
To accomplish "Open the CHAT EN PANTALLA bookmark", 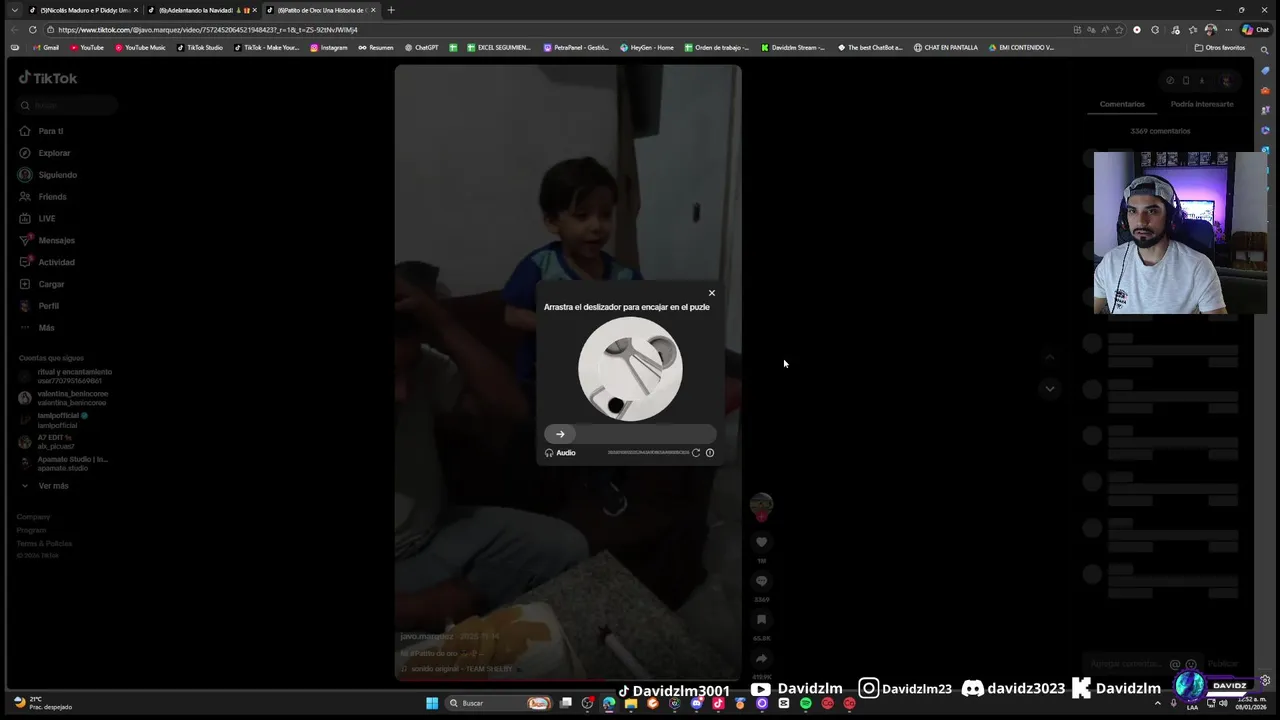I will click(x=946, y=47).
